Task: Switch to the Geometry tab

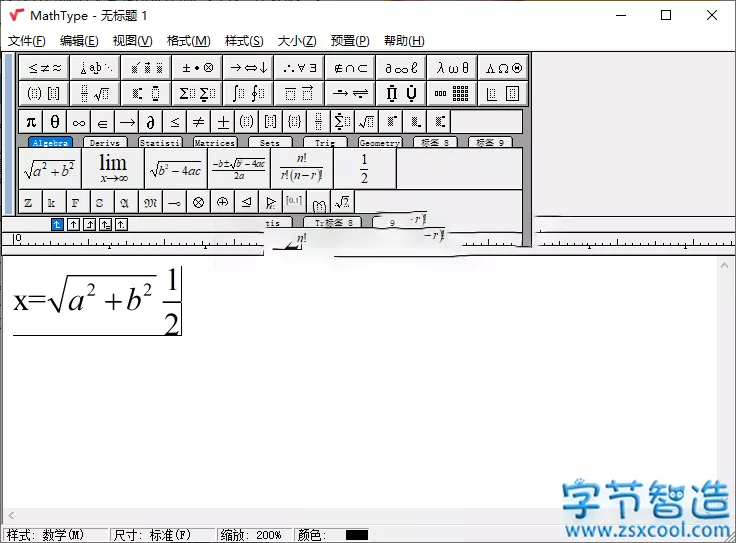Action: point(380,143)
